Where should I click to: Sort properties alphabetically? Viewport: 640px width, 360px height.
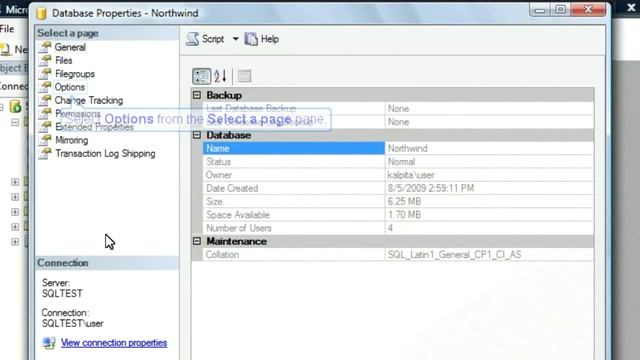click(220, 76)
